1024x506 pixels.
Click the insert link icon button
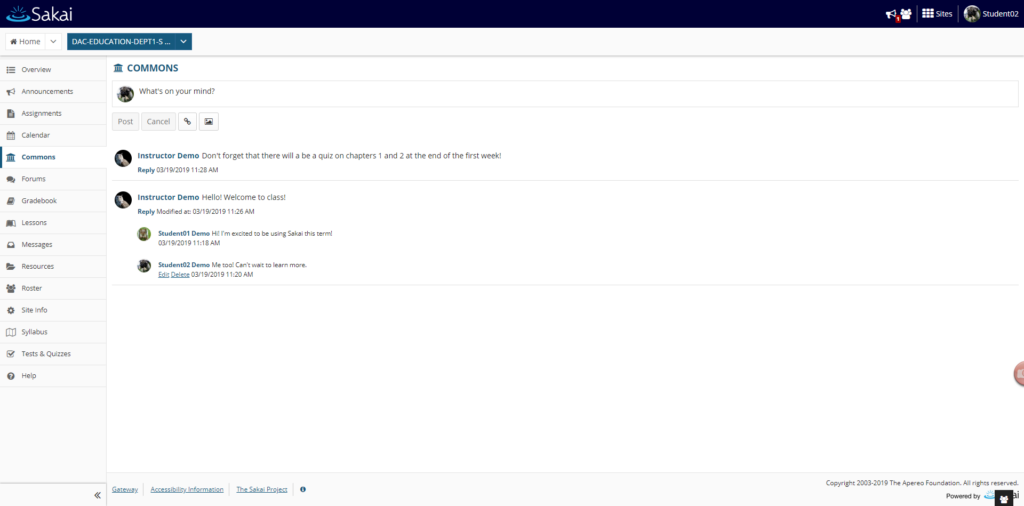[x=187, y=121]
